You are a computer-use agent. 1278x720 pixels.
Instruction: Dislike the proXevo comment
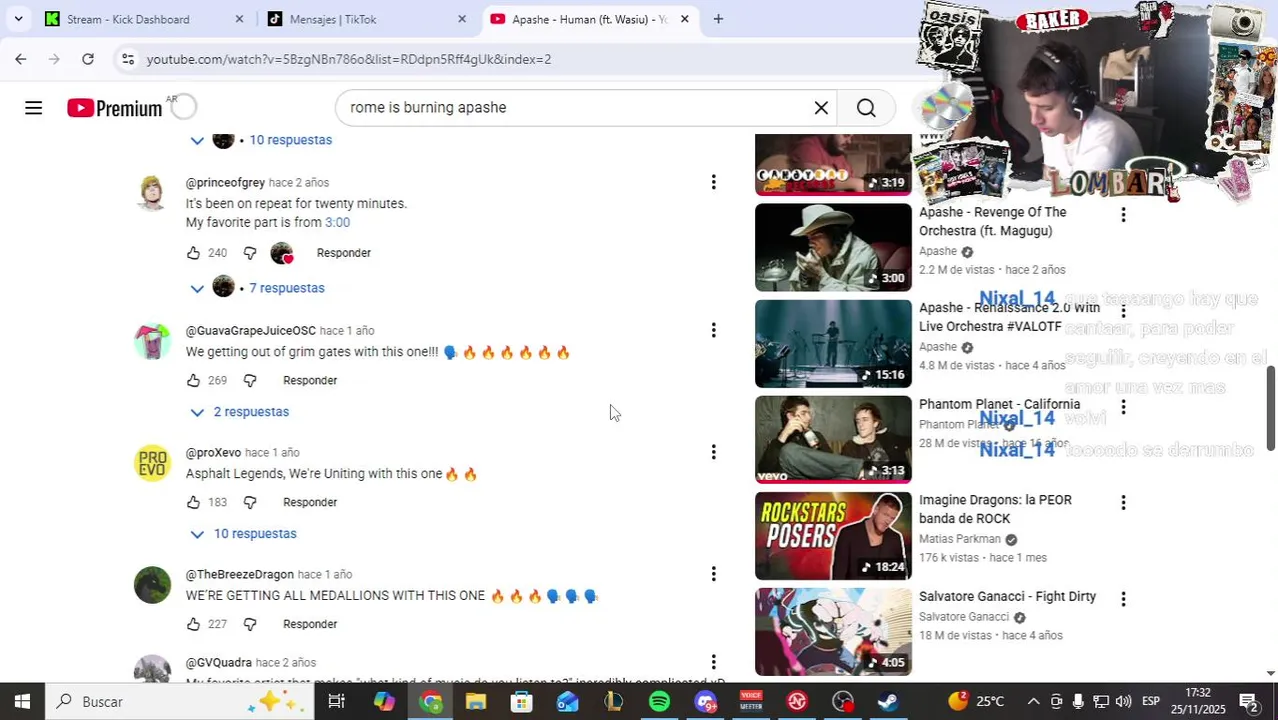250,503
